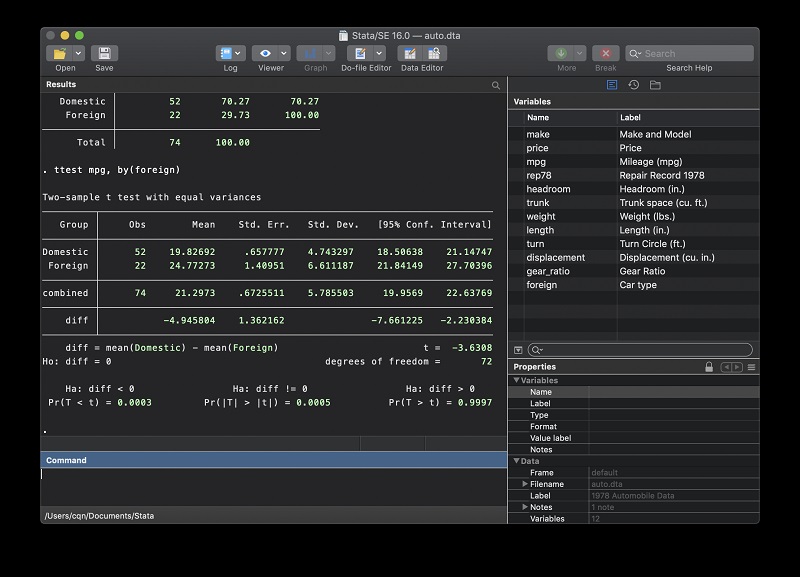Click the Break button icon

605,53
